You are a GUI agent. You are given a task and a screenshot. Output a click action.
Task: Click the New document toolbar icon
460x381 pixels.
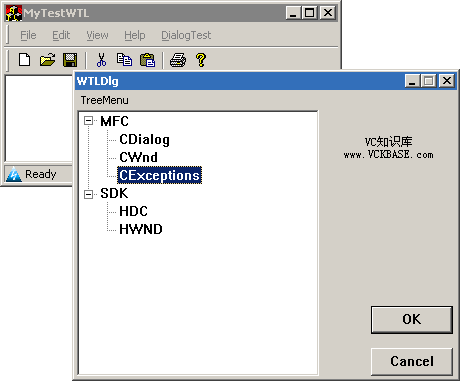[x=24, y=60]
